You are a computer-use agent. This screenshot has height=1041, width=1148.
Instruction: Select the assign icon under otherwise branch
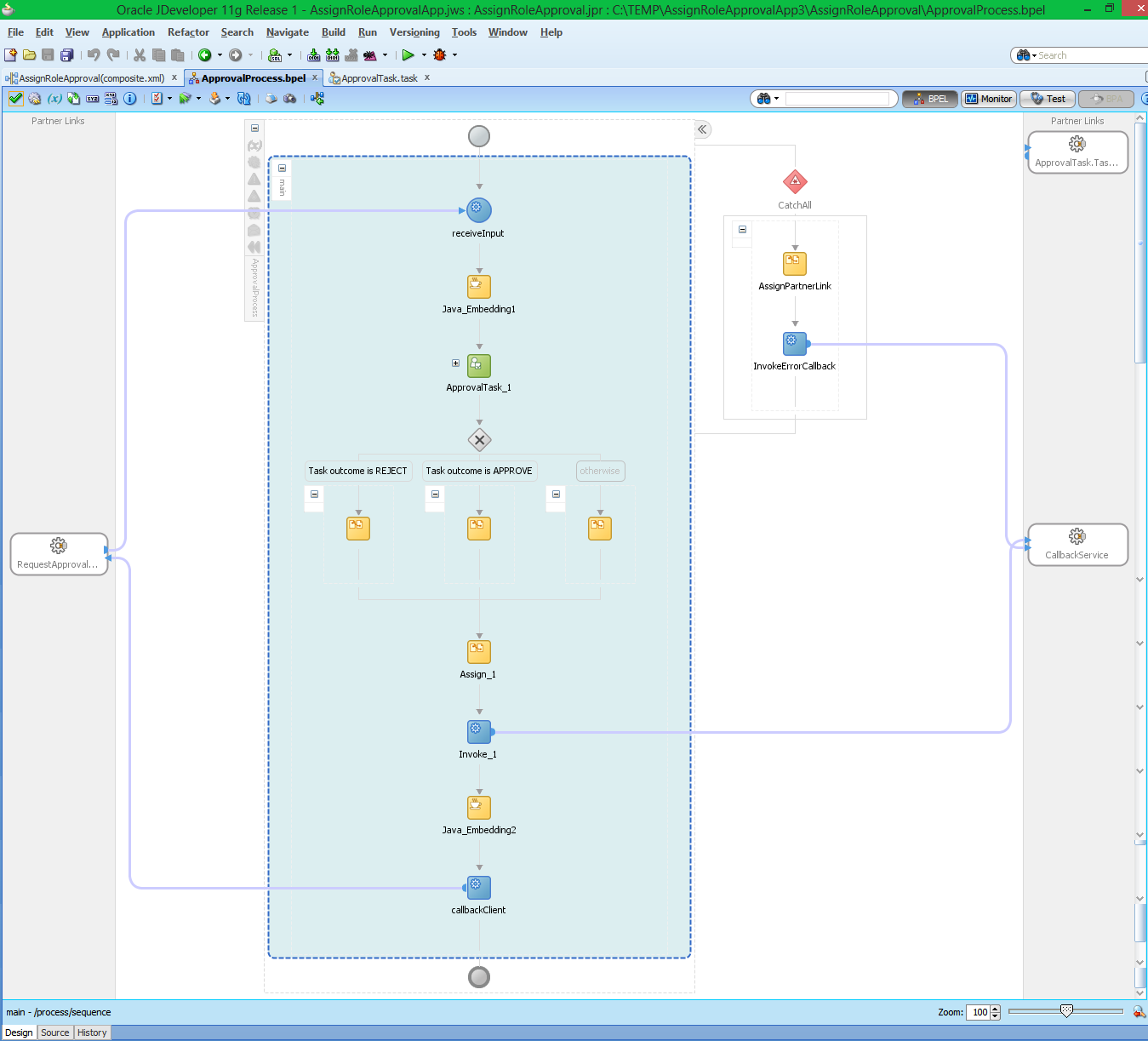(x=600, y=528)
